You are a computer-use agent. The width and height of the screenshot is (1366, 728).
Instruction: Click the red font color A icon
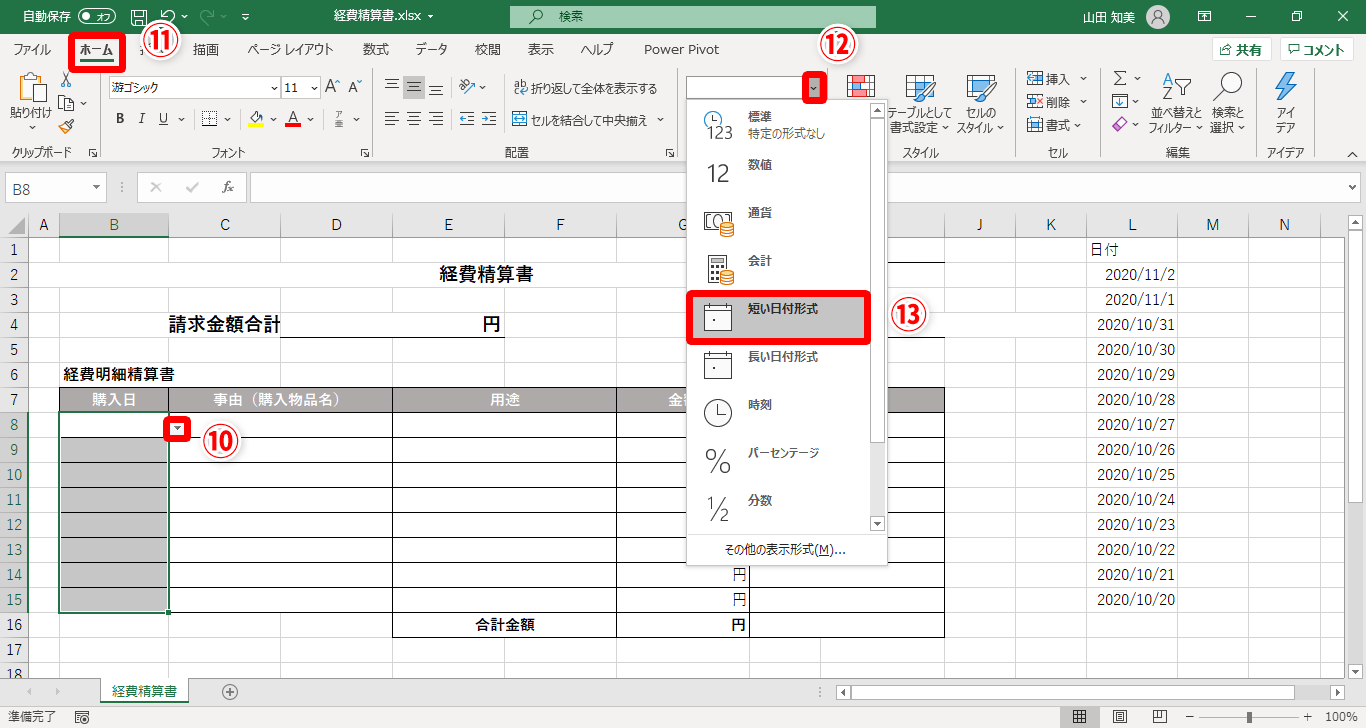(293, 119)
